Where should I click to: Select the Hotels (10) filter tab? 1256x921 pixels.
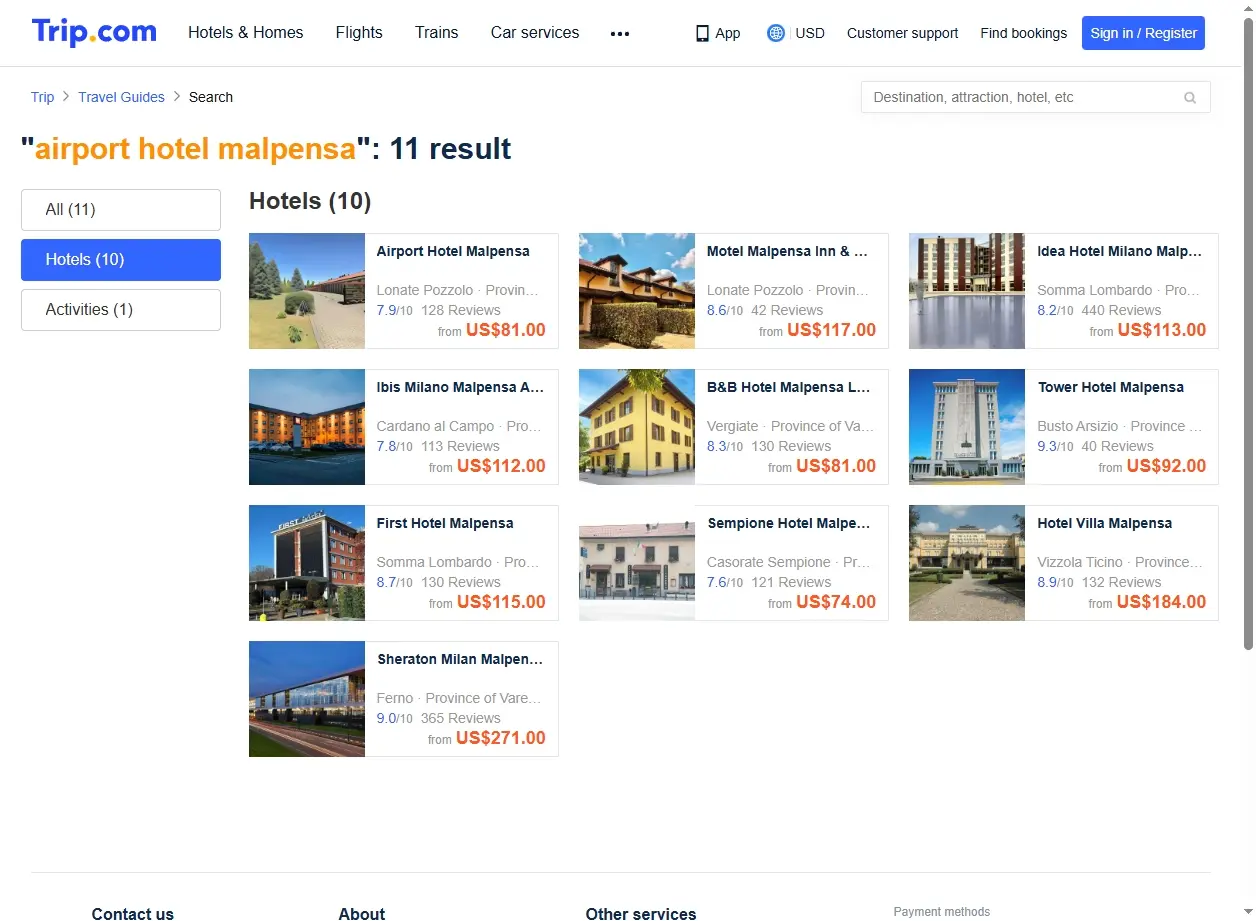point(121,260)
